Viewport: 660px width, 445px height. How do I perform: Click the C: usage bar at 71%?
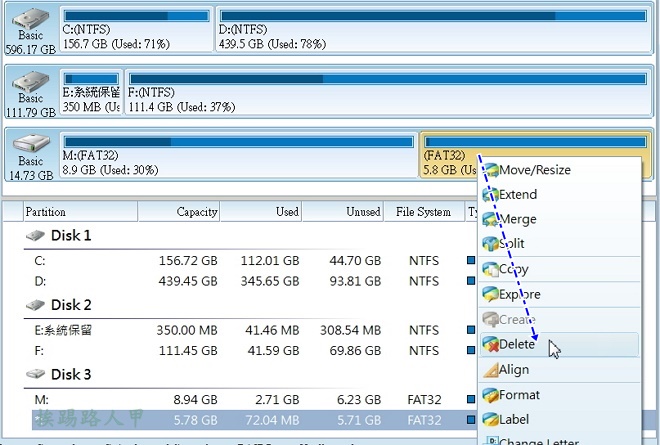tap(136, 16)
